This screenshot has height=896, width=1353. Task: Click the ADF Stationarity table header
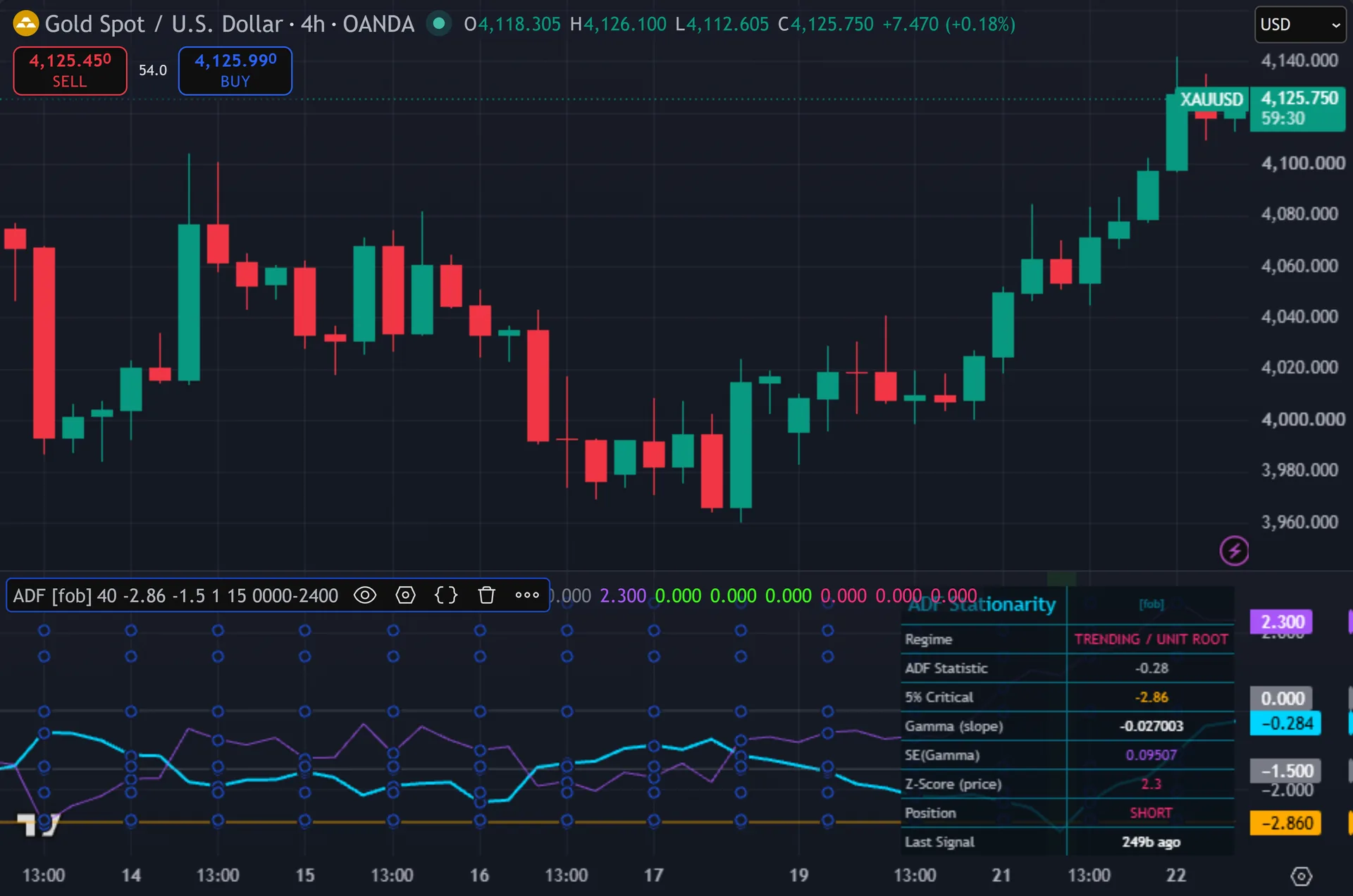click(982, 604)
